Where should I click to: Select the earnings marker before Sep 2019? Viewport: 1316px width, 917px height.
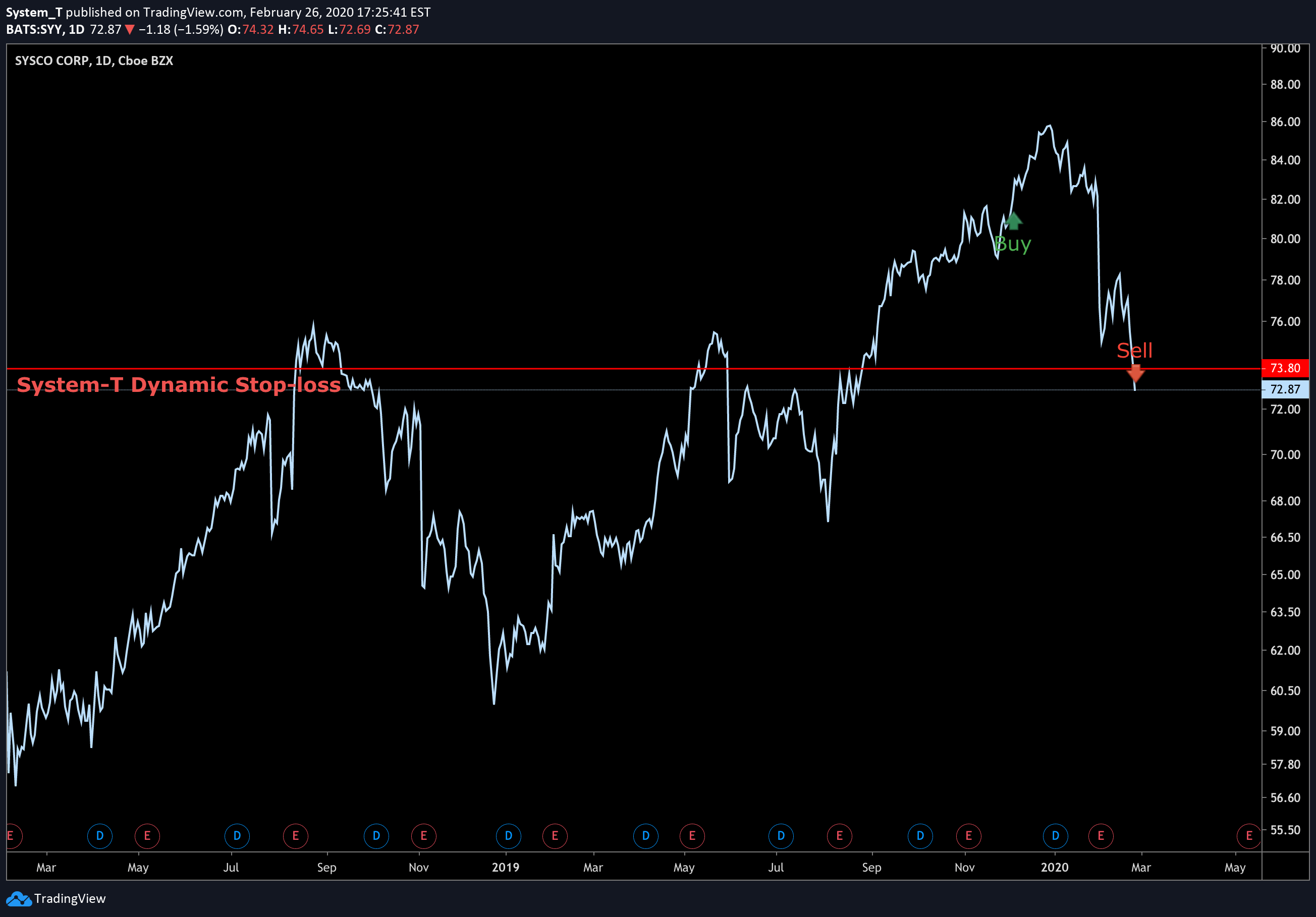[840, 836]
